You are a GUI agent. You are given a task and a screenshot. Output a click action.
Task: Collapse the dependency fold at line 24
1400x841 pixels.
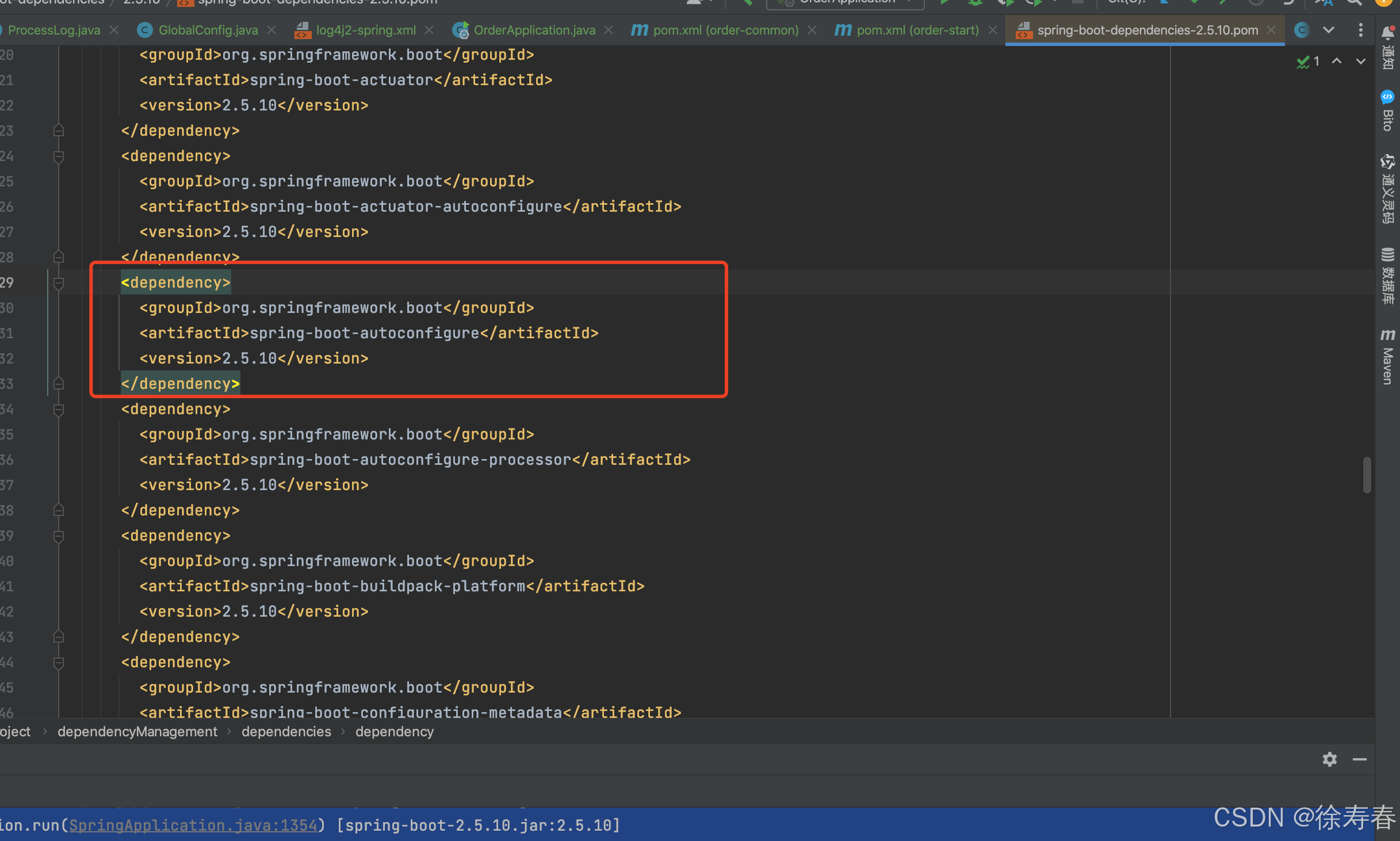(58, 156)
